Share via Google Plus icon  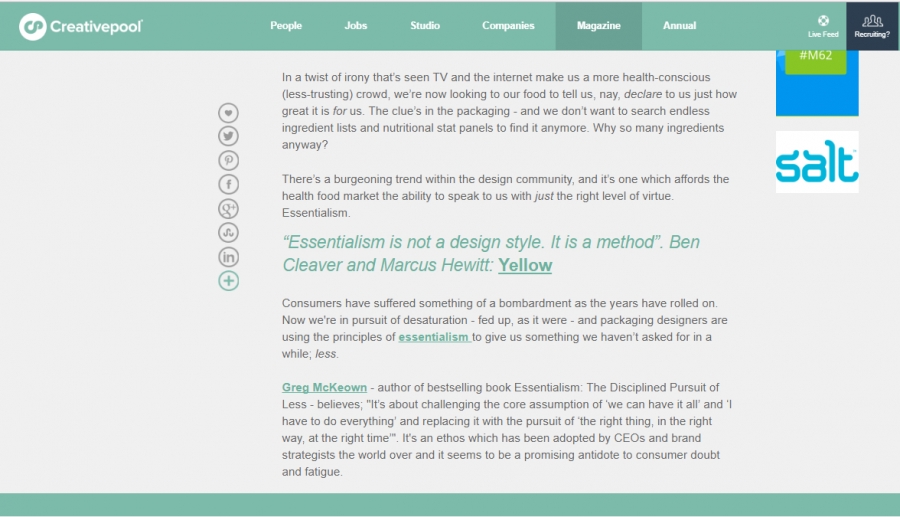pyautogui.click(x=229, y=209)
